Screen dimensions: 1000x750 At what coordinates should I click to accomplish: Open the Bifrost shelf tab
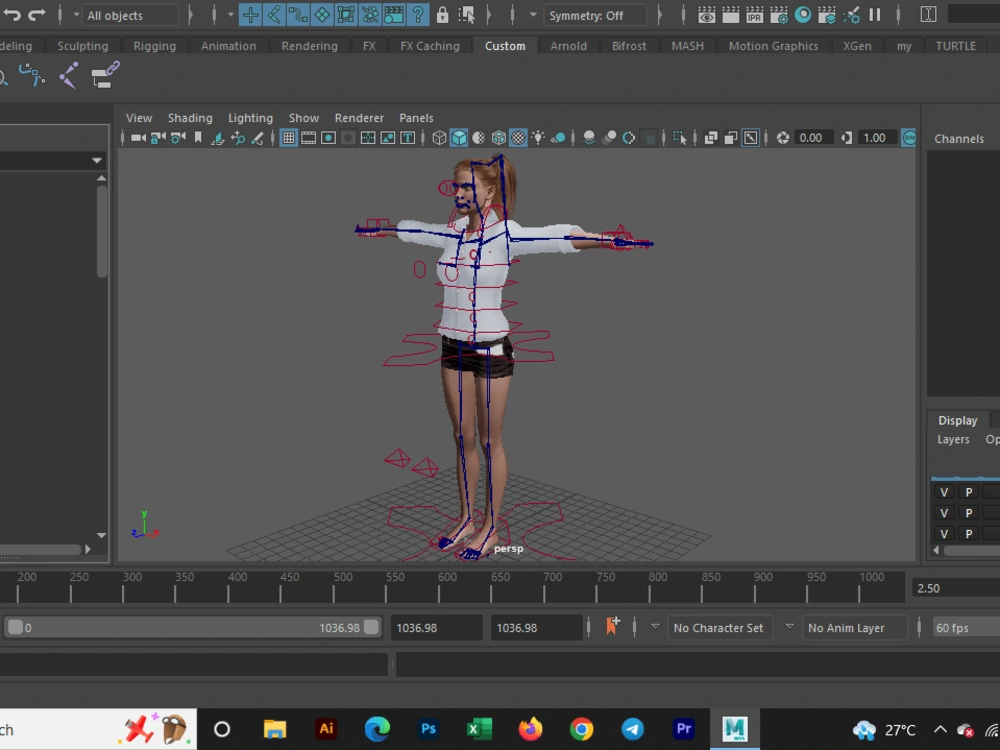tap(629, 46)
